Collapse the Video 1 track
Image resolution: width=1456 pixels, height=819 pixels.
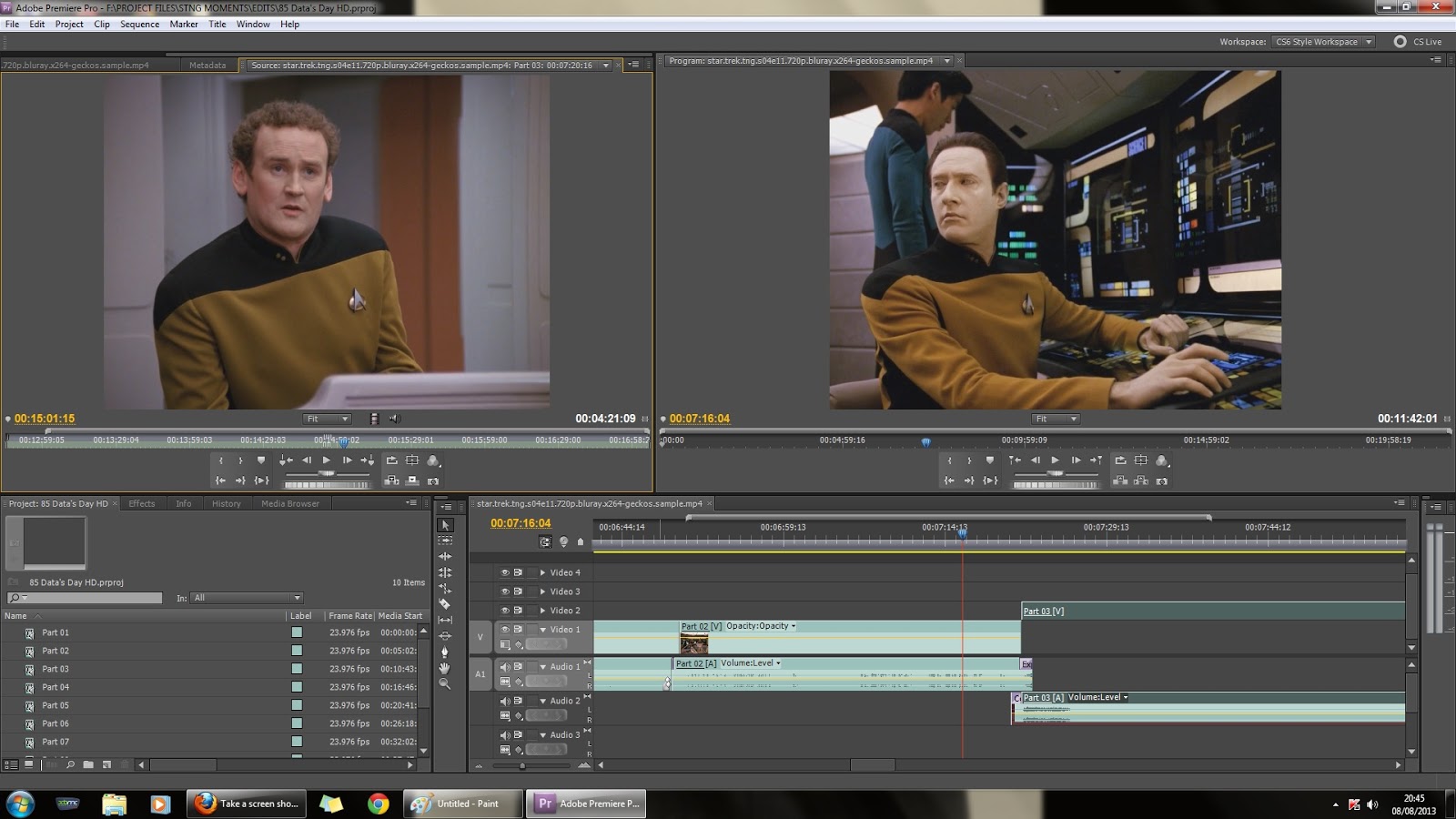tap(543, 630)
